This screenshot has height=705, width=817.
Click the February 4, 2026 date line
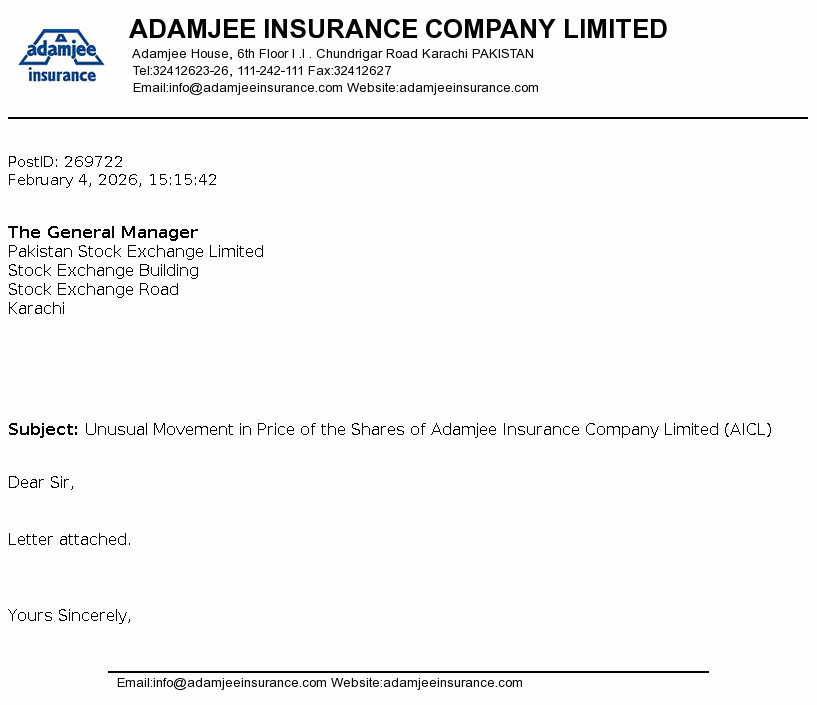coord(113,180)
